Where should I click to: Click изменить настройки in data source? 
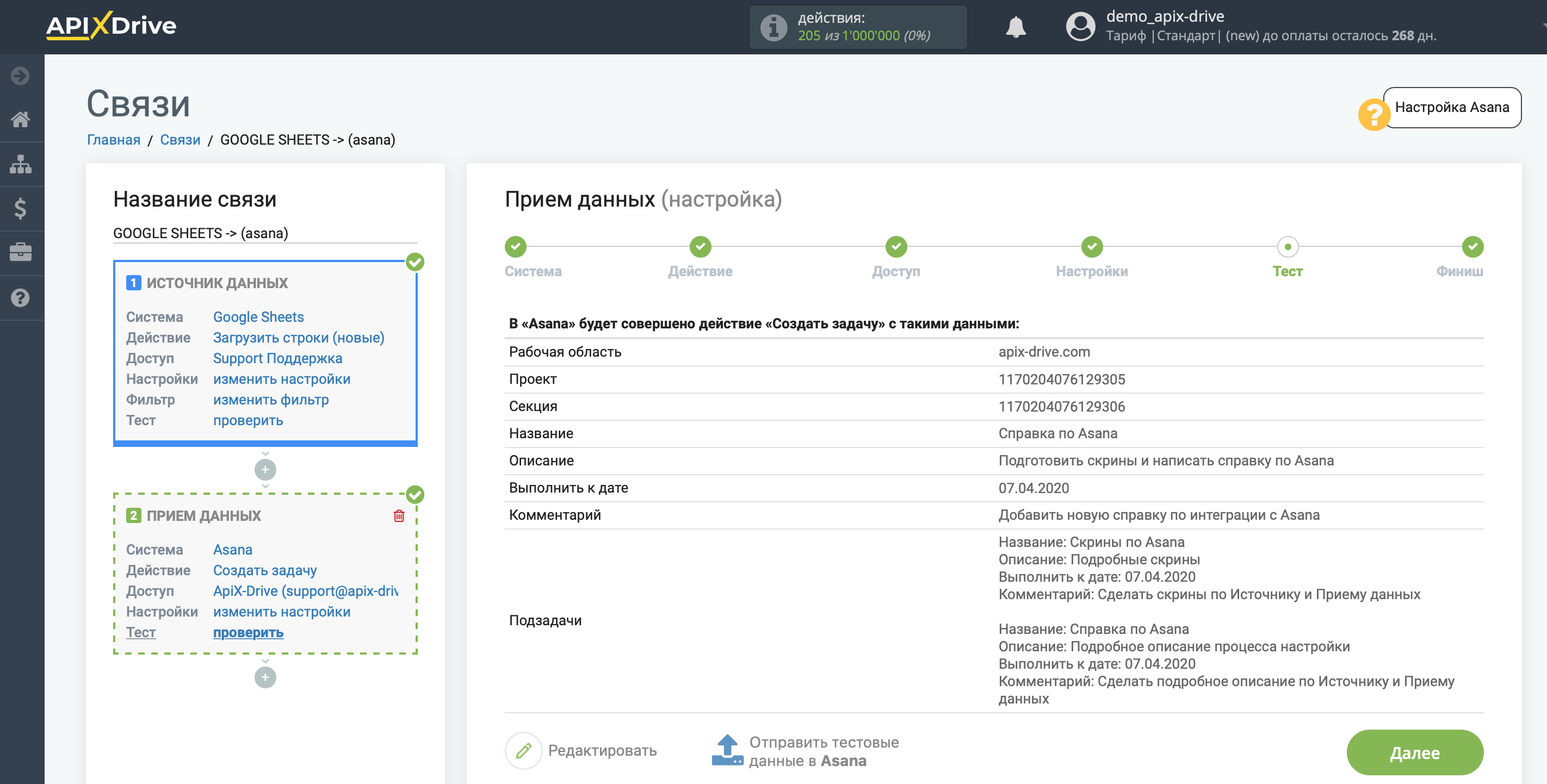coord(282,379)
